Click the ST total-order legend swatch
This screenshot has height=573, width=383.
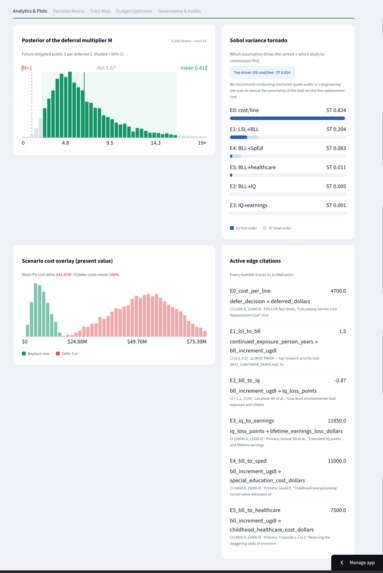pyautogui.click(x=265, y=228)
